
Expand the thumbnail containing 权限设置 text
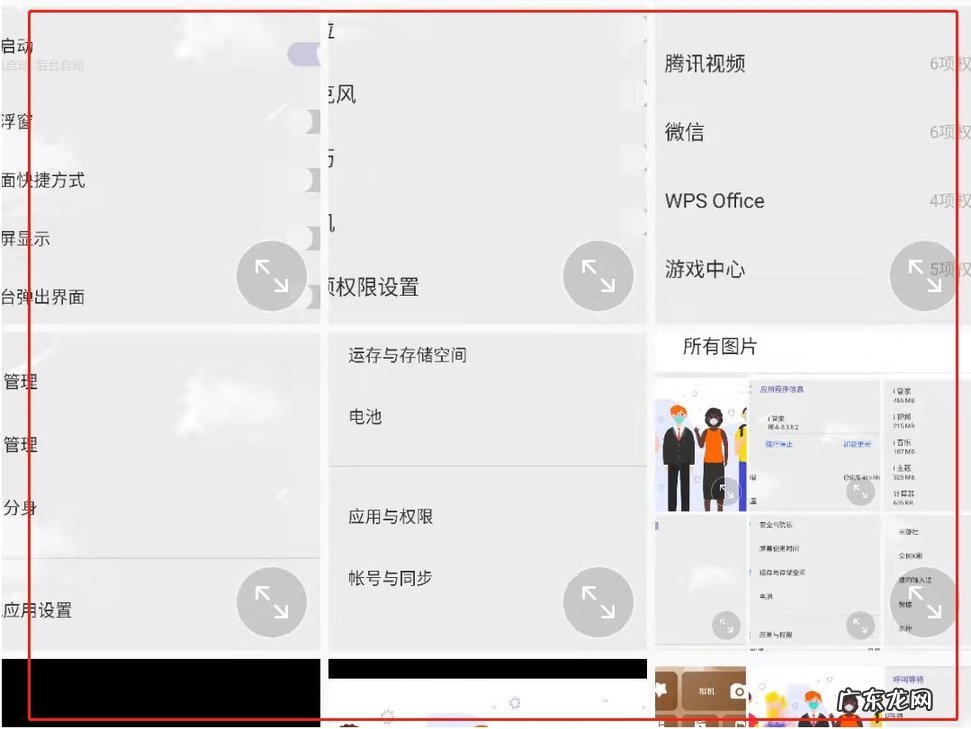598,275
